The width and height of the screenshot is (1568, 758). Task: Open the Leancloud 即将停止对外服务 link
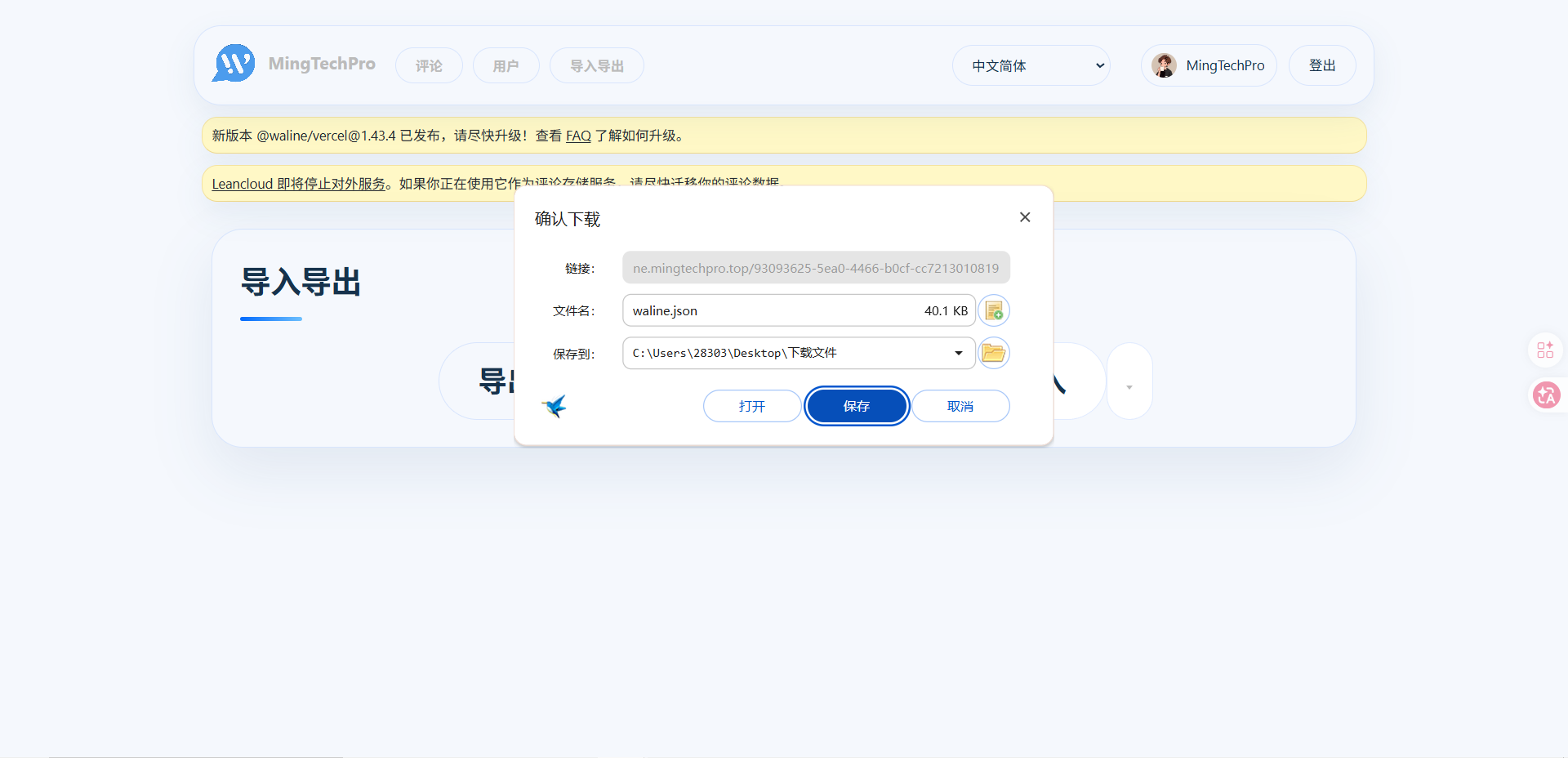(x=299, y=184)
